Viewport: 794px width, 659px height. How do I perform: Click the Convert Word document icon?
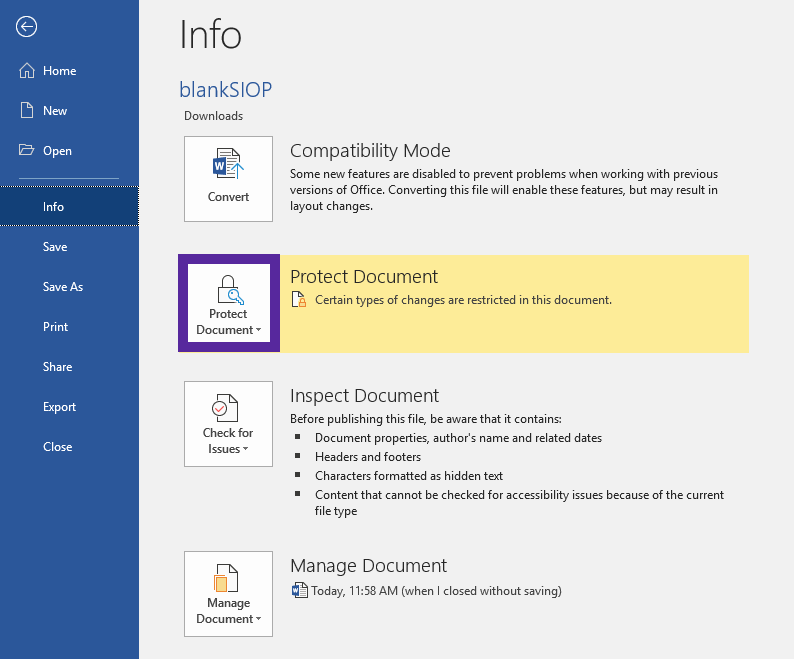(x=228, y=163)
